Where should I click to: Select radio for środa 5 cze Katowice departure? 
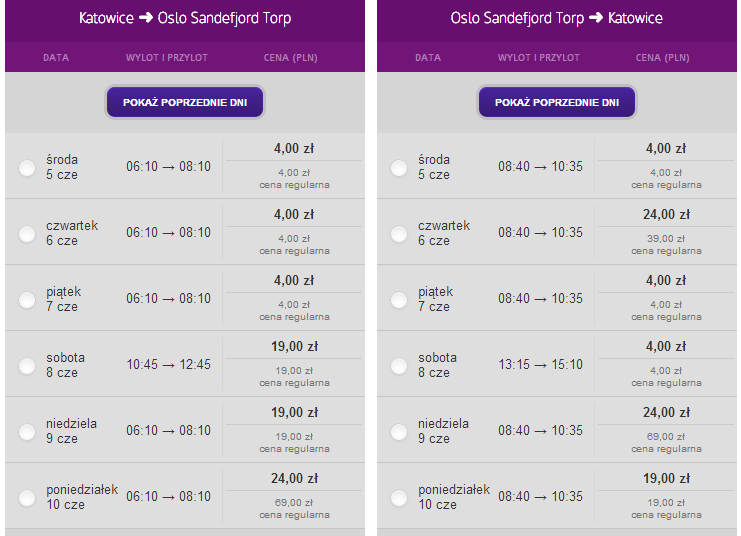[x=27, y=168]
